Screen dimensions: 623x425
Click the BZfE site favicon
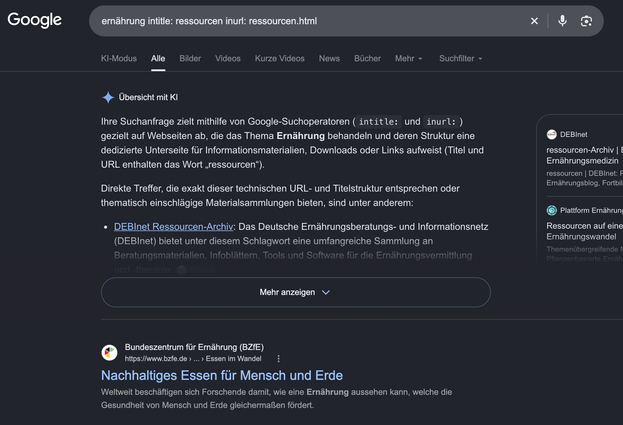[x=109, y=353]
